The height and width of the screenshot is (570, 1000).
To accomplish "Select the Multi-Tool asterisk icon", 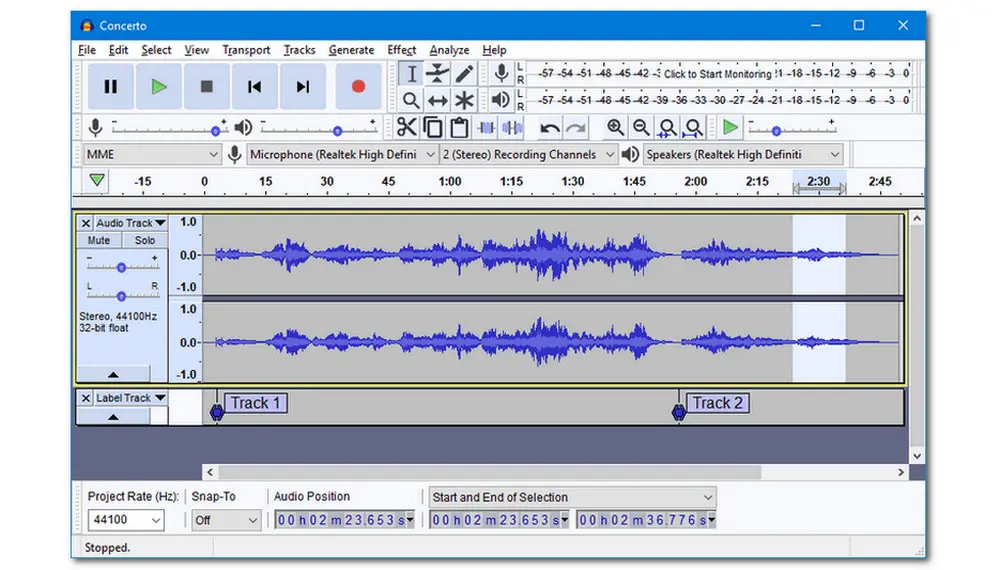I will point(465,100).
